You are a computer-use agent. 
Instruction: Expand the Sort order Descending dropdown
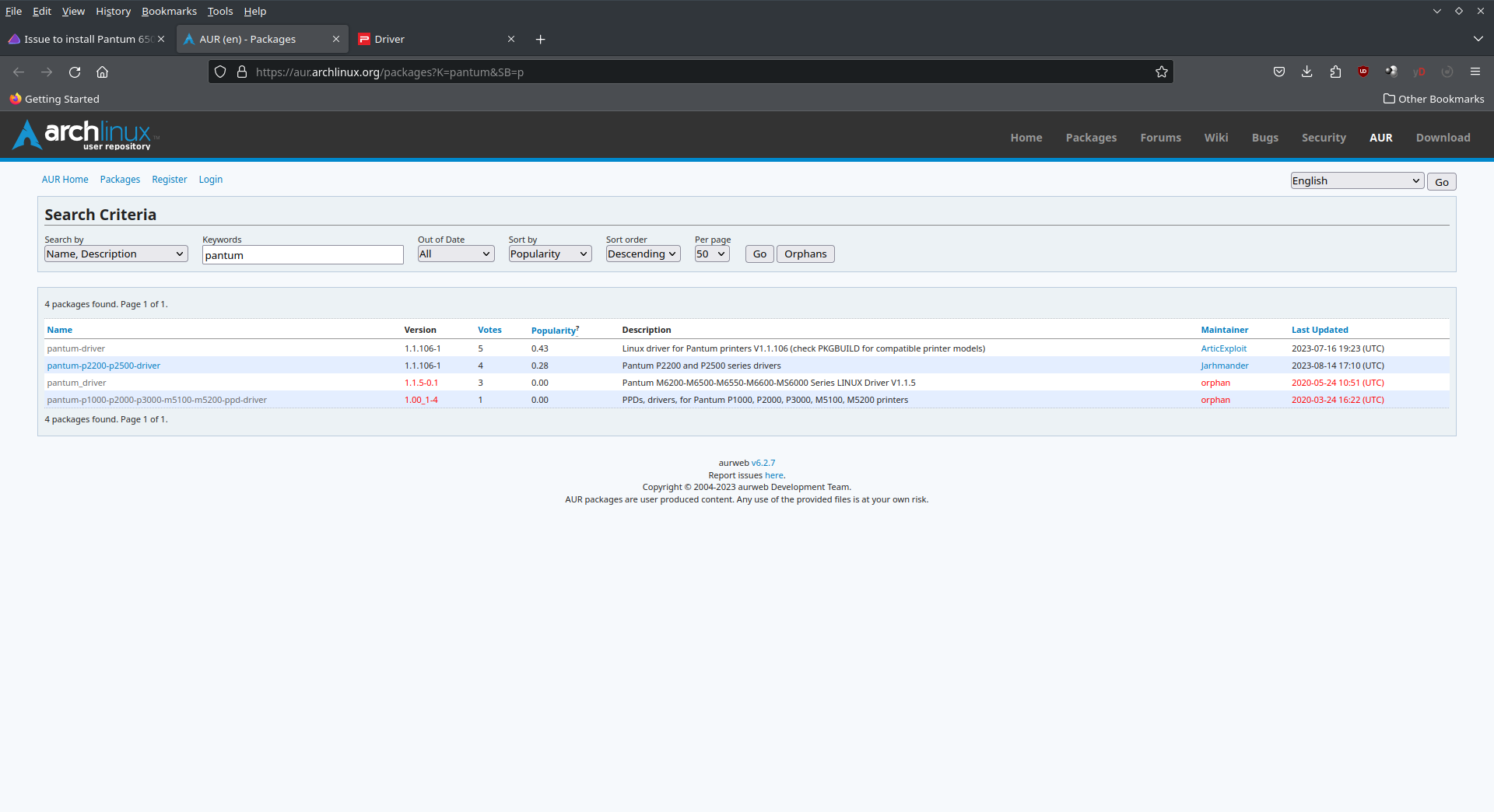[643, 254]
